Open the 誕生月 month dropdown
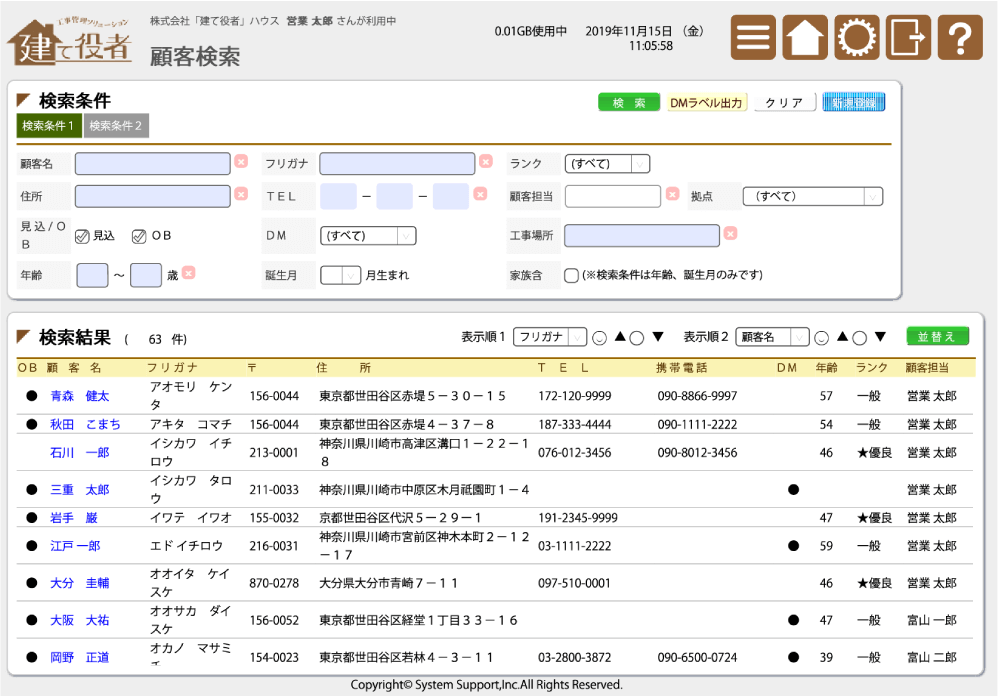Image resolution: width=1000 pixels, height=696 pixels. (341, 276)
